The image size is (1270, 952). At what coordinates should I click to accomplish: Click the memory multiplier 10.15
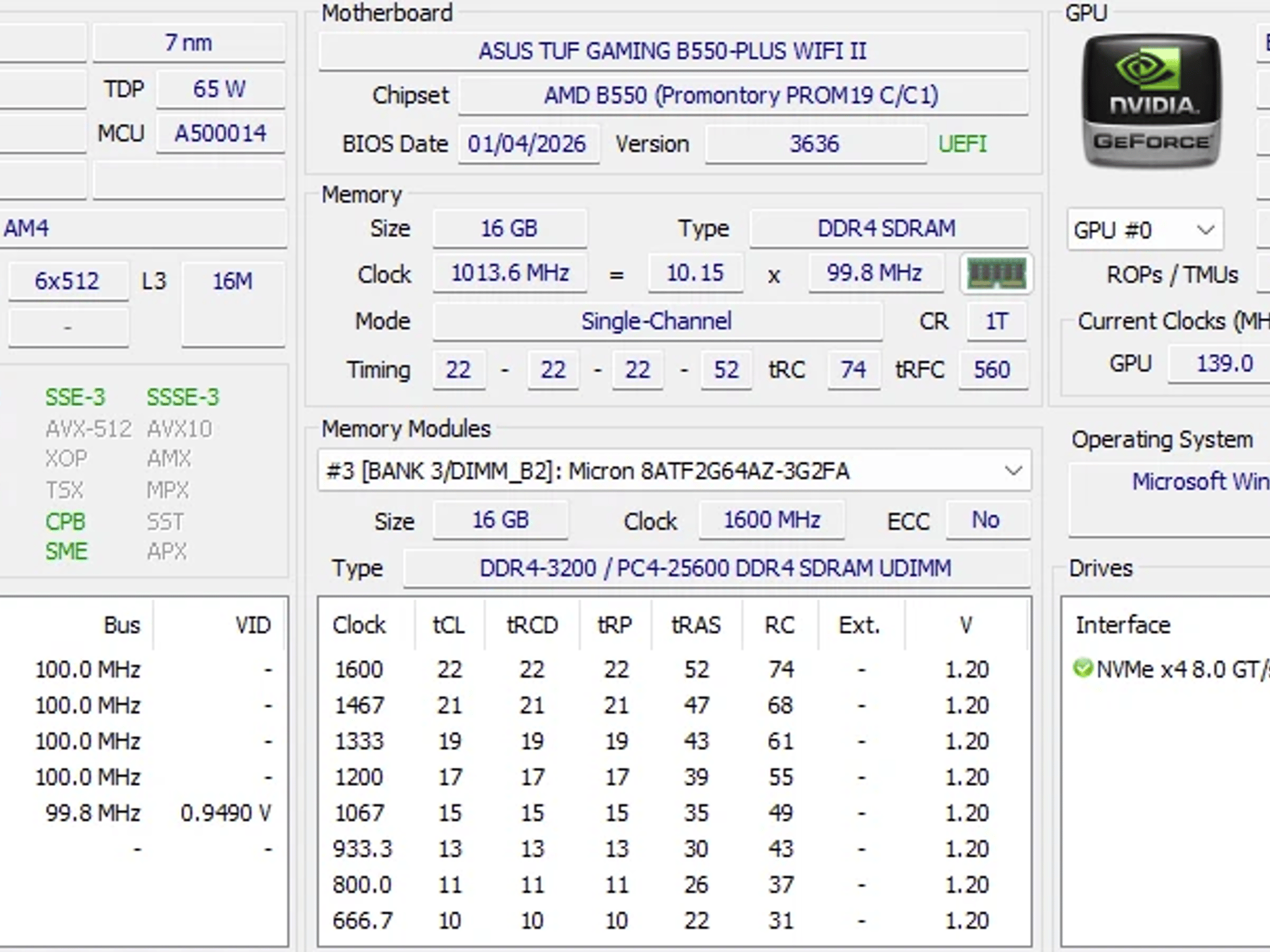pos(695,273)
